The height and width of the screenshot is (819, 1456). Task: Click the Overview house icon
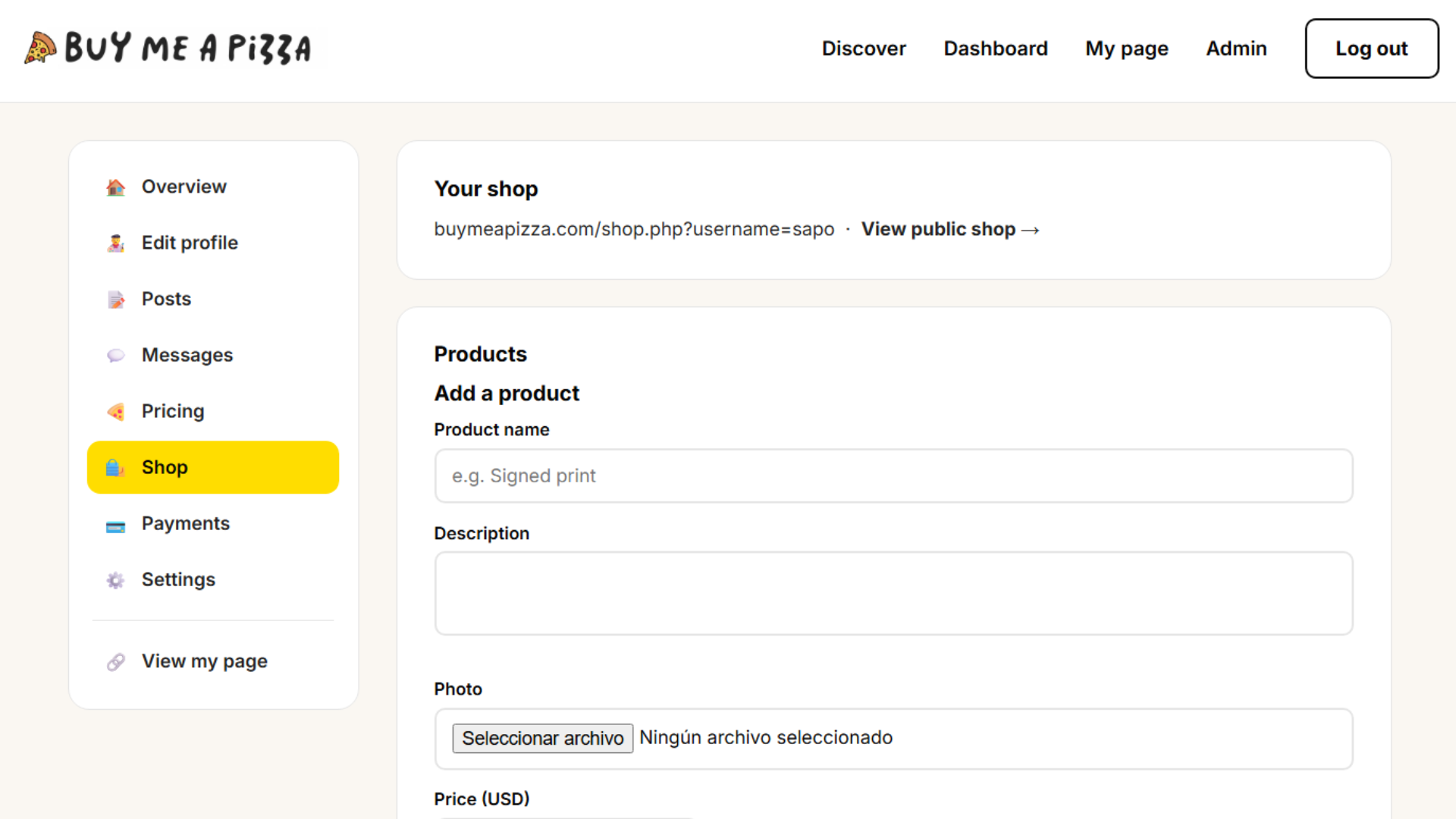(115, 187)
